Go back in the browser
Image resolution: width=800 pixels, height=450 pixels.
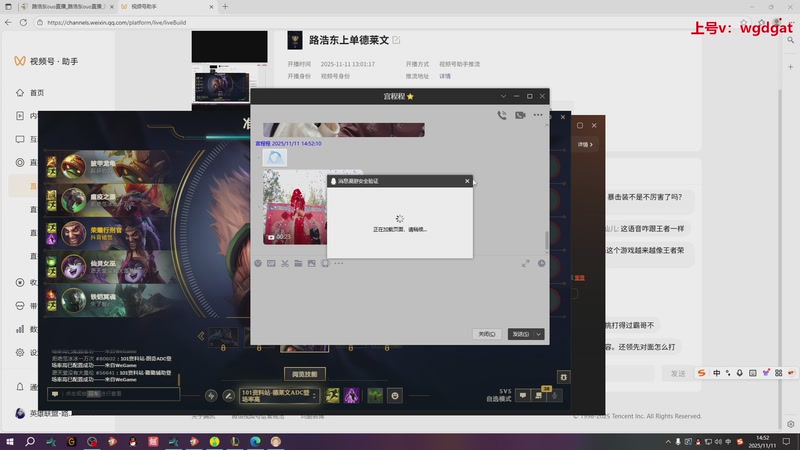click(8, 22)
